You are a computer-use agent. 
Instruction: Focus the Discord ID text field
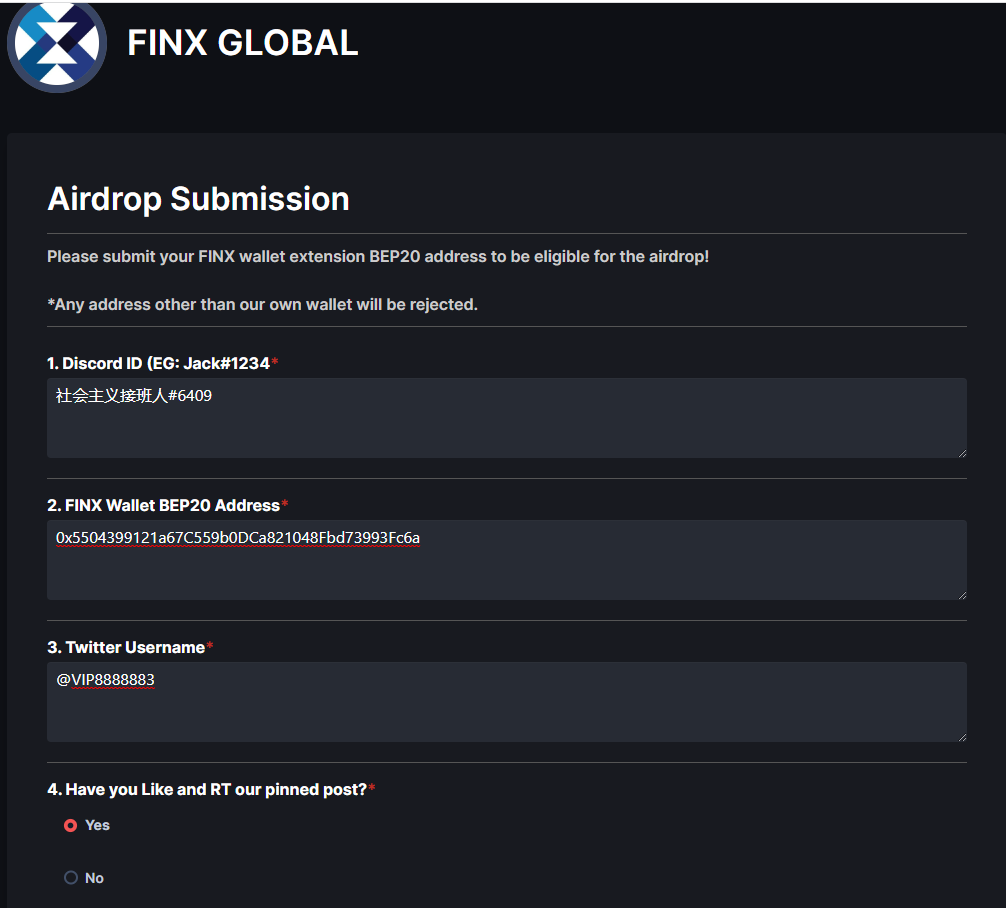506,418
